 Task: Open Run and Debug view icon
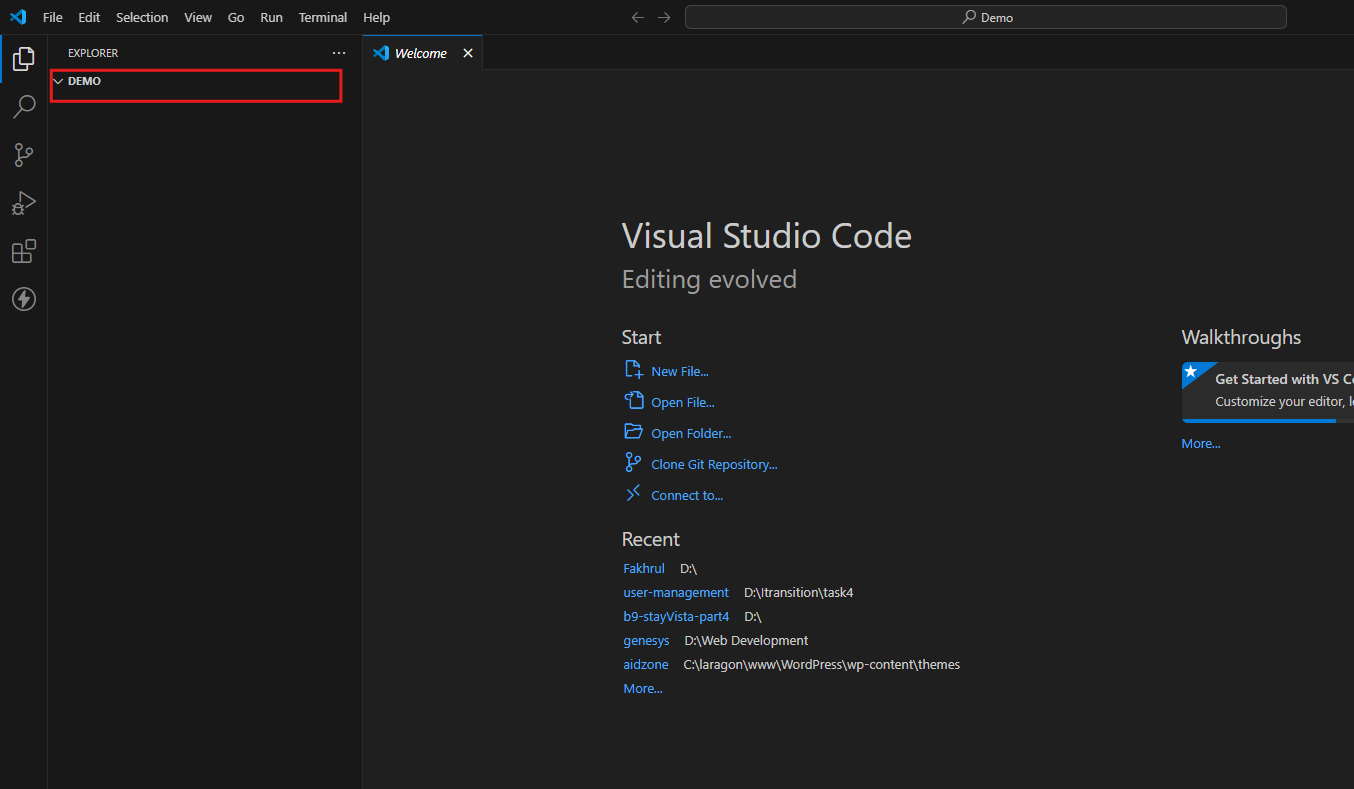pyautogui.click(x=23, y=203)
